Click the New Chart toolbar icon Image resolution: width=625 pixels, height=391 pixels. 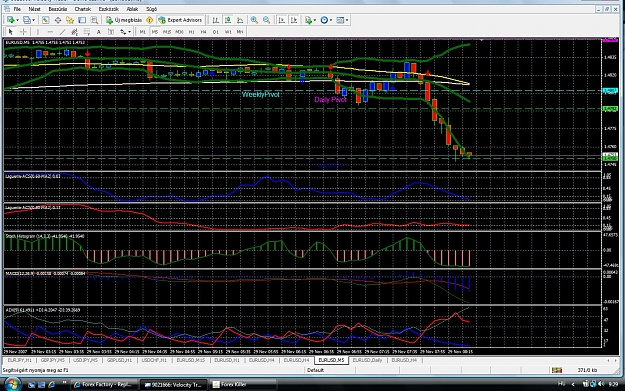point(11,20)
